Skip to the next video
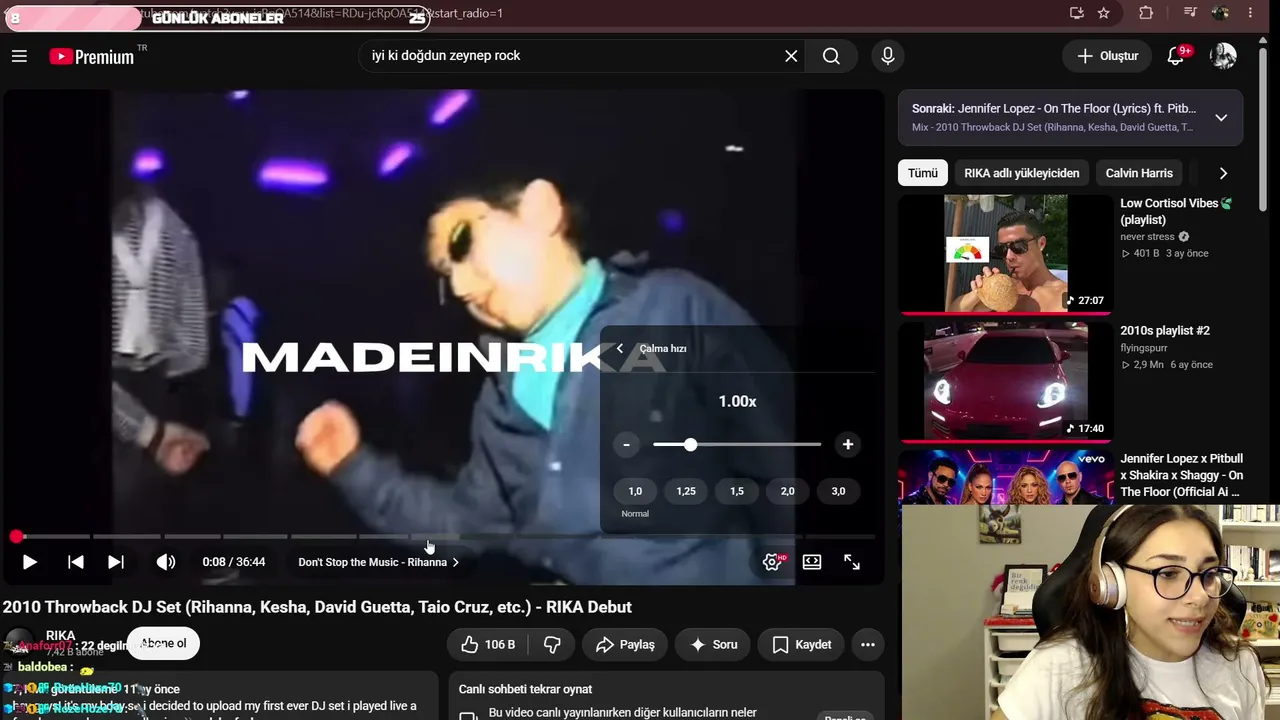This screenshot has width=1280, height=720. (116, 562)
